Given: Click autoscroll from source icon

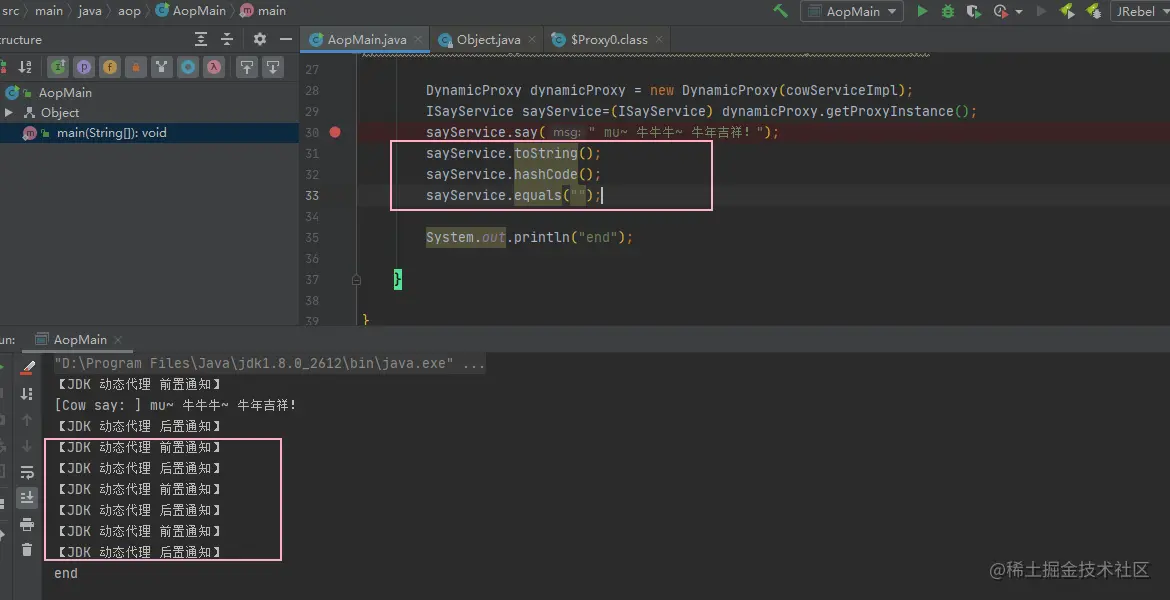Looking at the screenshot, I should coord(273,67).
